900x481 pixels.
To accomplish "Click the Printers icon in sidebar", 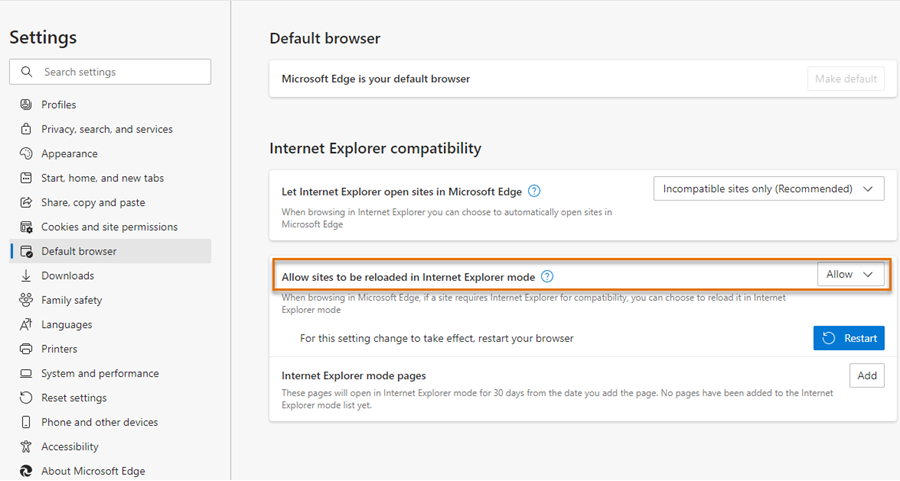I will [x=27, y=349].
